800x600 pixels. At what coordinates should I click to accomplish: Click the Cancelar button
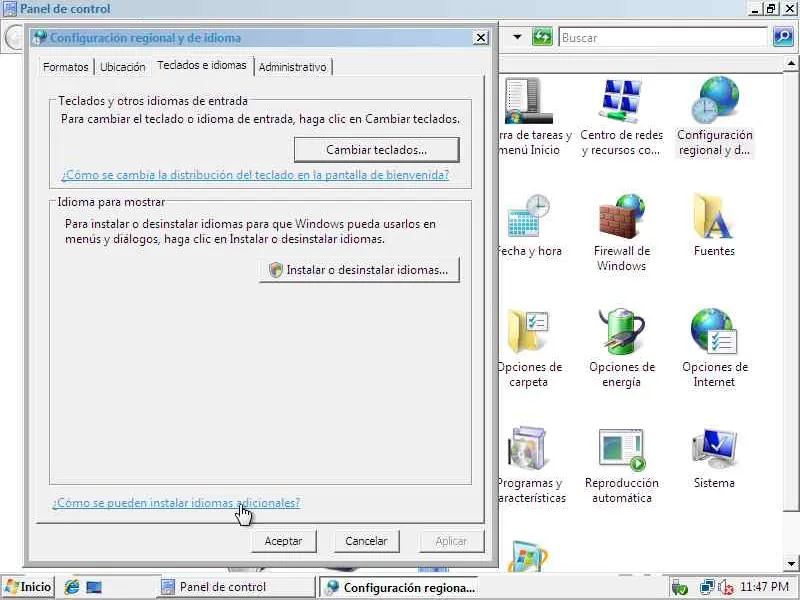(x=366, y=541)
